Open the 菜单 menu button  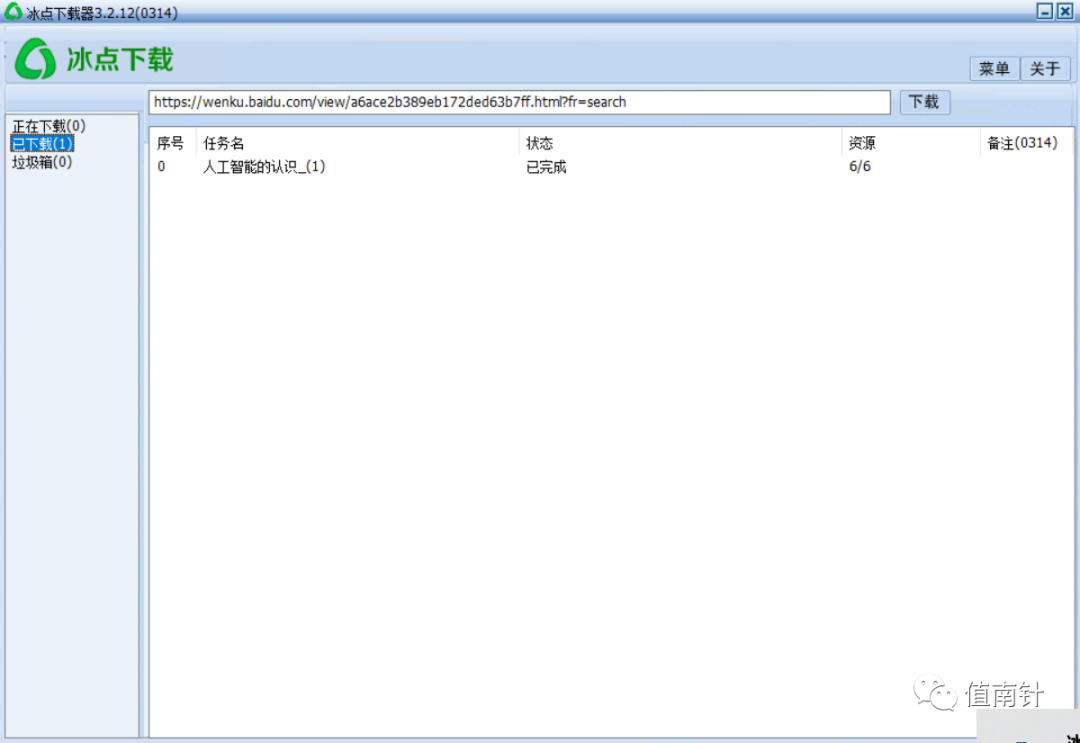[x=995, y=69]
